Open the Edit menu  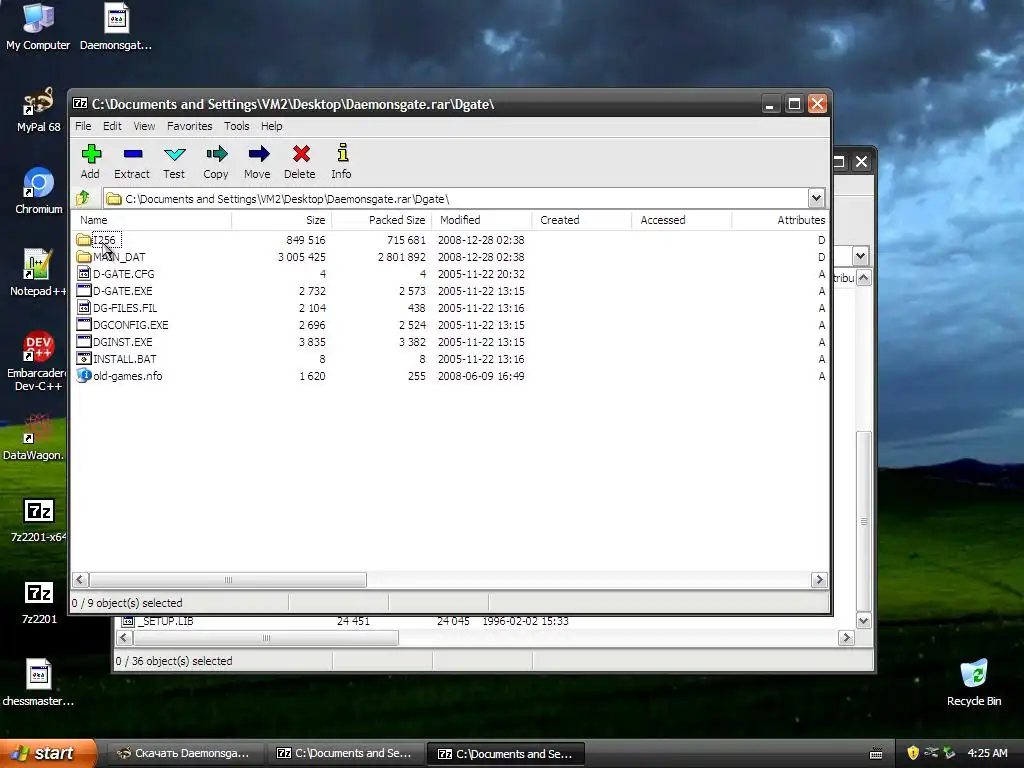coord(112,126)
